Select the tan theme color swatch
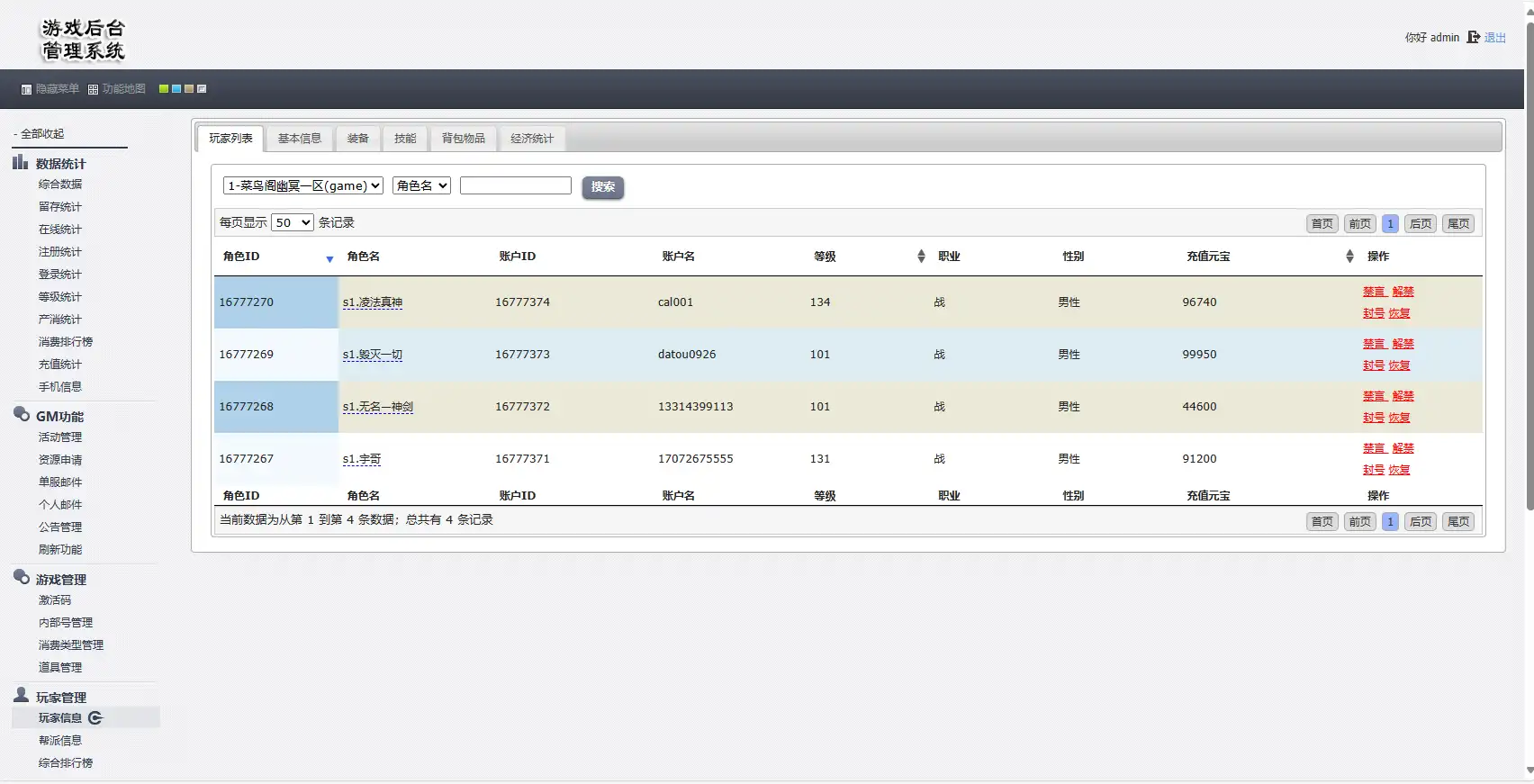This screenshot has height=784, width=1534. (189, 89)
